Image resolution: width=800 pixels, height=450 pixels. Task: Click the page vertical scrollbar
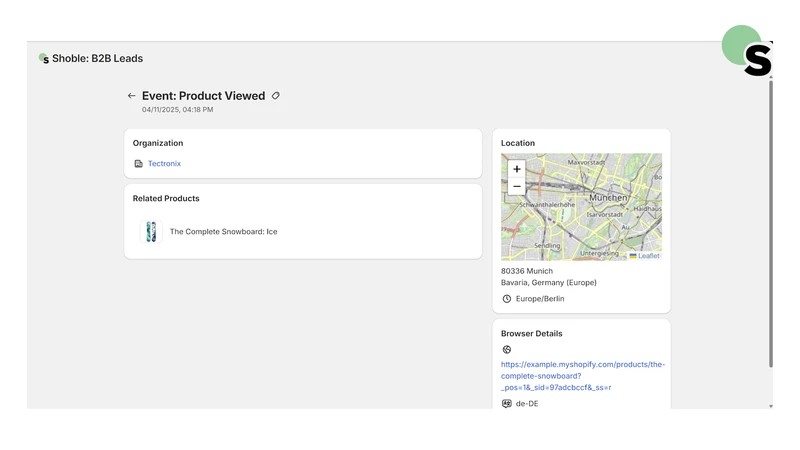[770, 223]
